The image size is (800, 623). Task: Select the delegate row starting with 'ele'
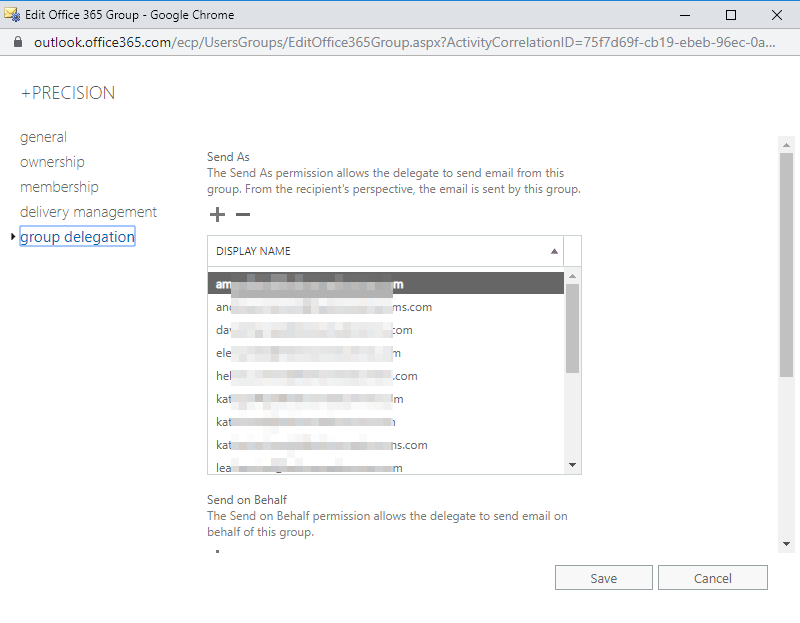(x=386, y=353)
